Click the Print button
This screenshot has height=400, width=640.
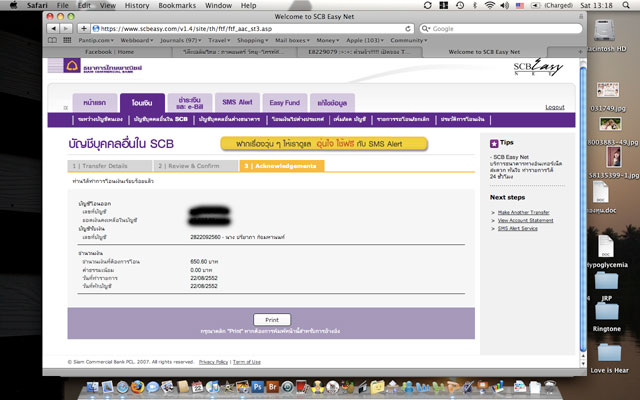(272, 320)
